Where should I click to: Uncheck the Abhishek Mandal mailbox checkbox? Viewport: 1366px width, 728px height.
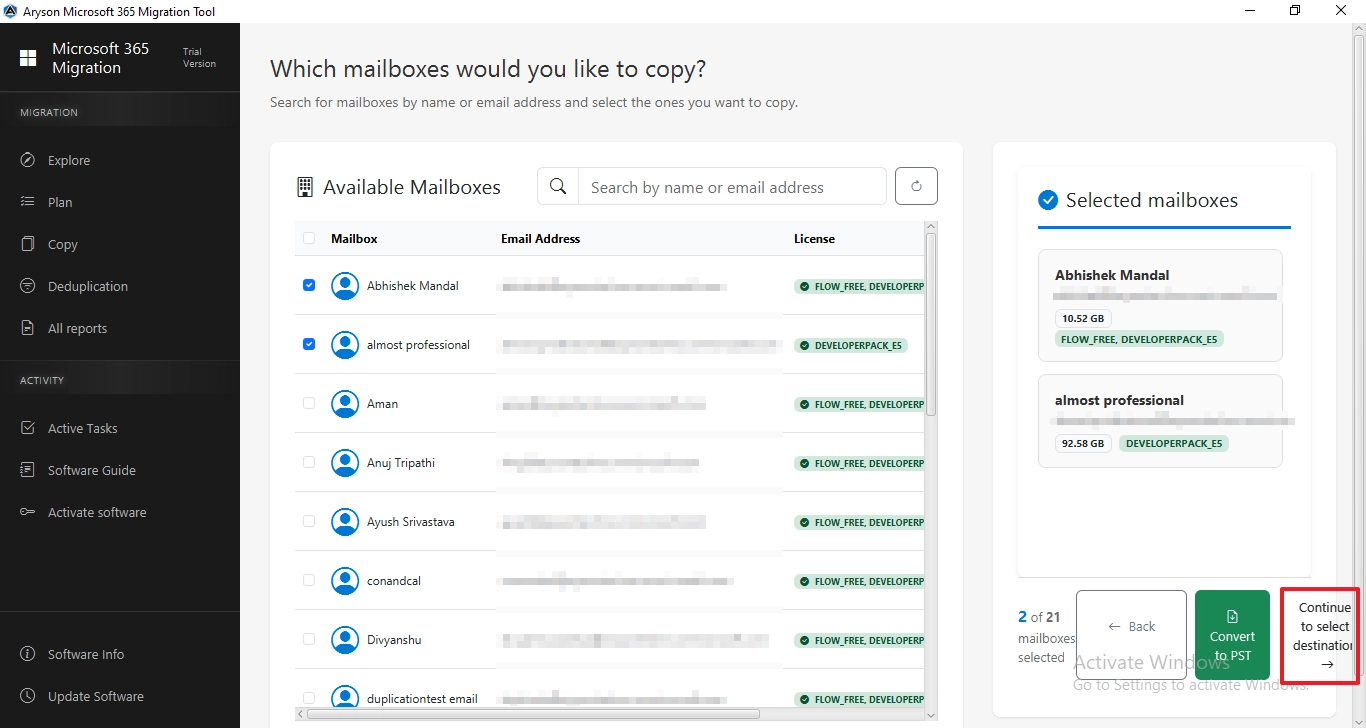[309, 285]
